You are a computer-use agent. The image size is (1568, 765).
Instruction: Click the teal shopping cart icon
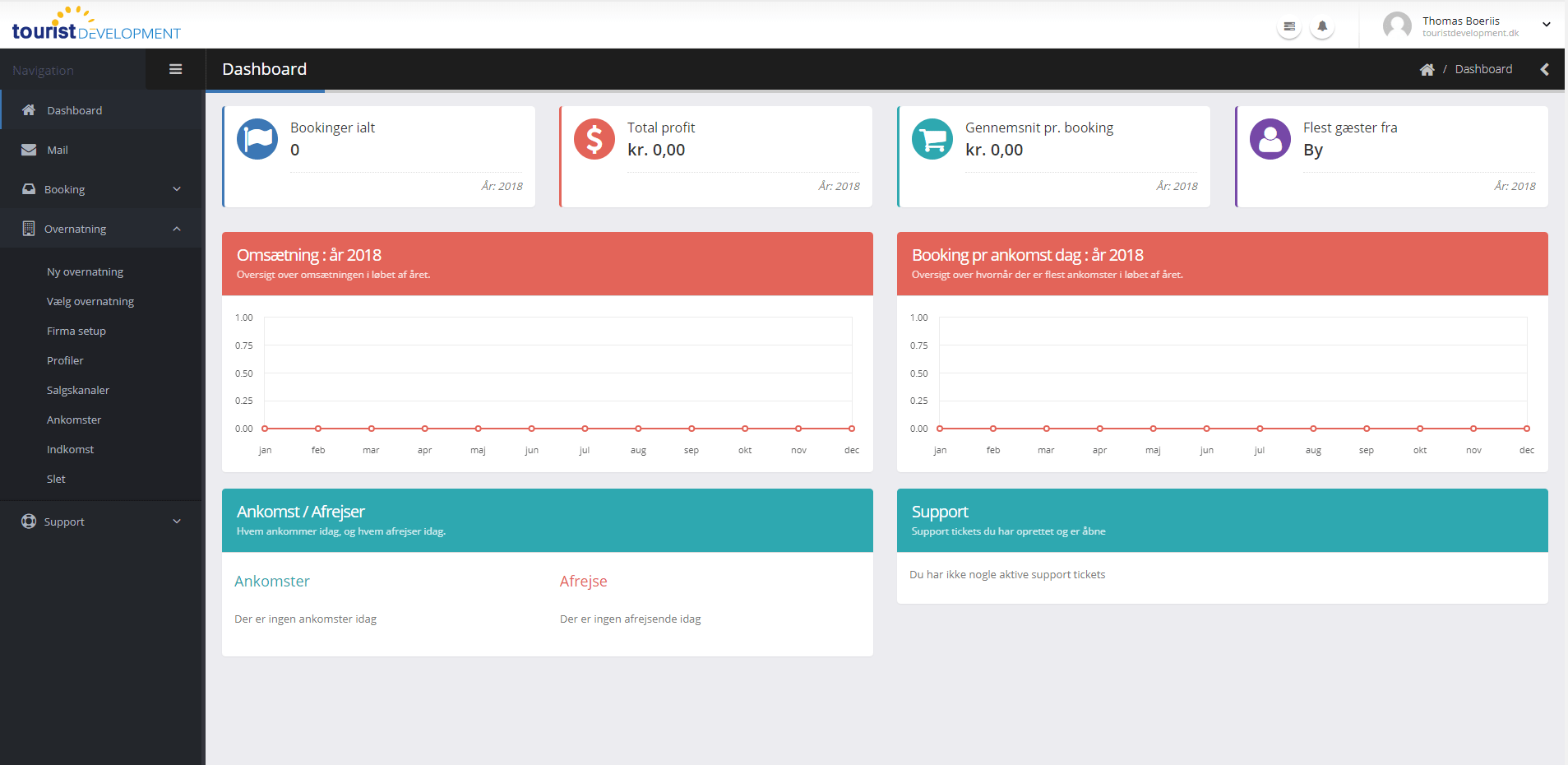932,139
